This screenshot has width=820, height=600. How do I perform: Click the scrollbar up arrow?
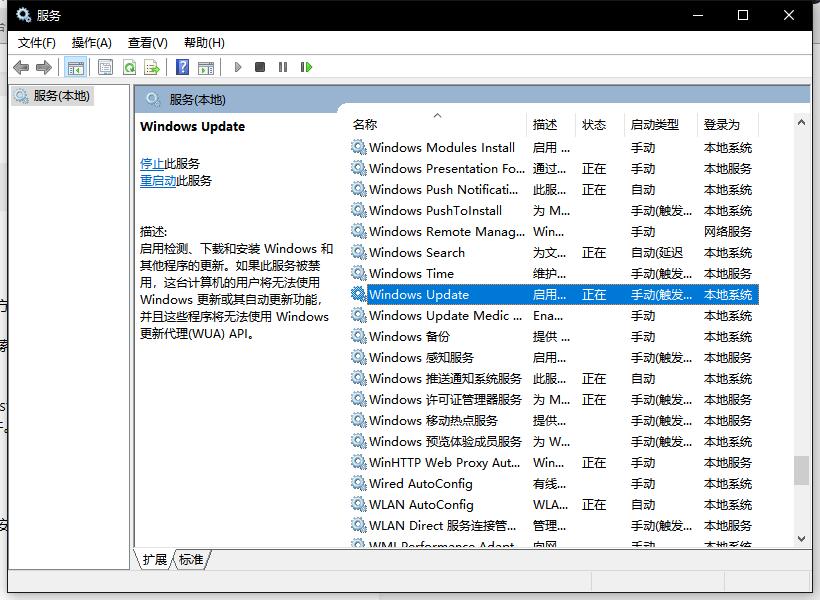(x=801, y=122)
